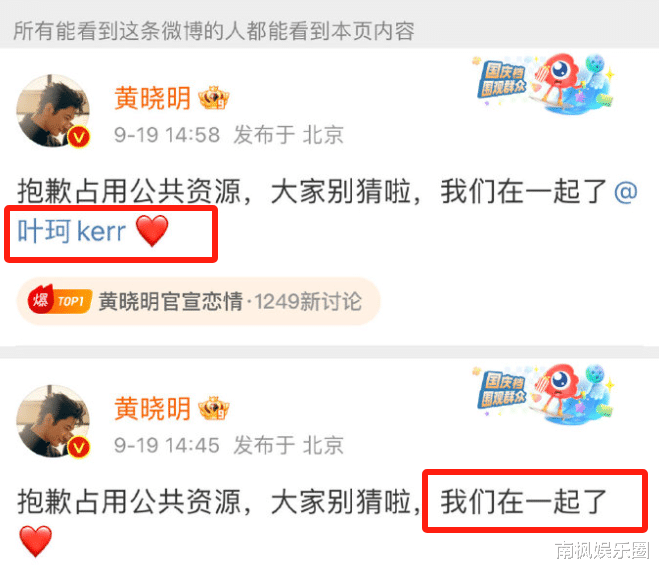Open the second post's profile avatar

click(x=53, y=421)
